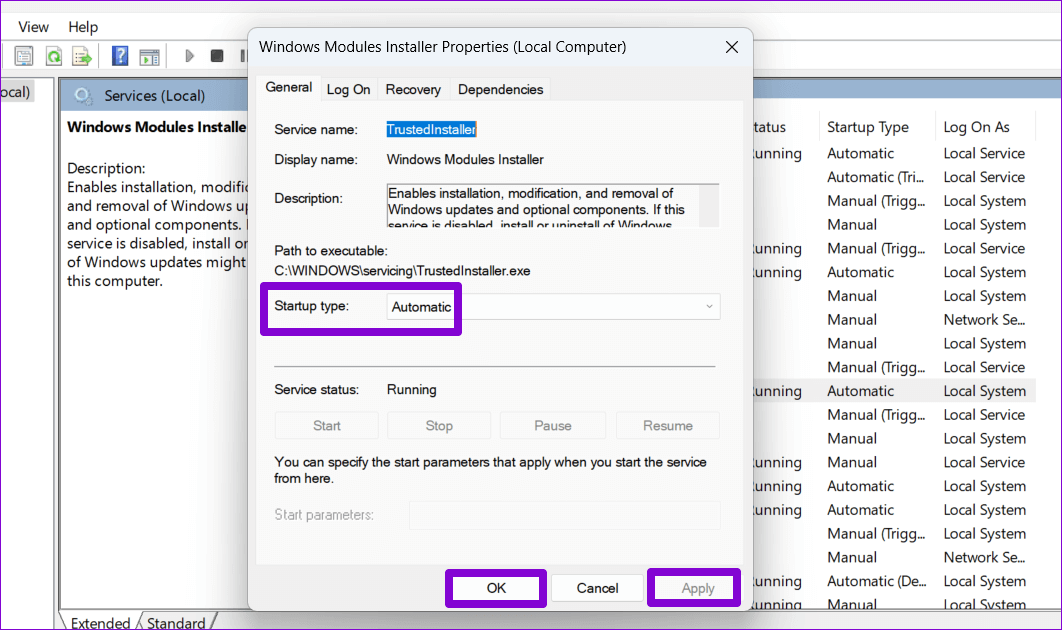This screenshot has height=630, width=1062.
Task: Switch to the Standard view tab
Action: point(176,622)
